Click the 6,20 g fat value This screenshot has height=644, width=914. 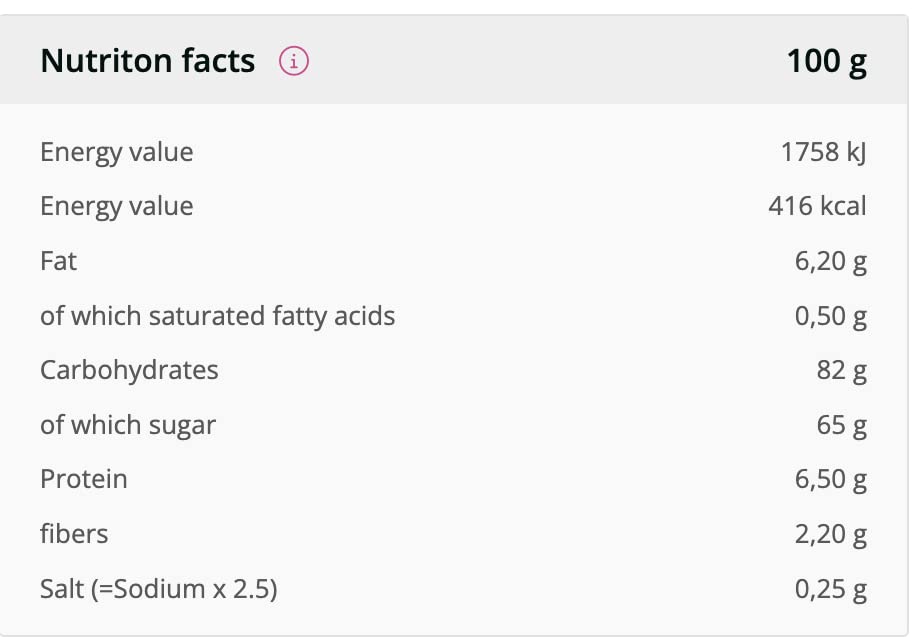tap(830, 261)
